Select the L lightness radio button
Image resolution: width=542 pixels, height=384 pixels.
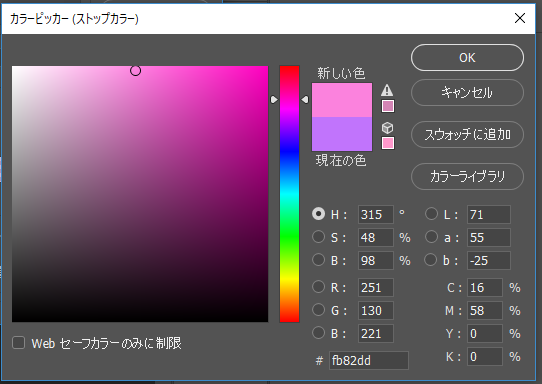431,214
